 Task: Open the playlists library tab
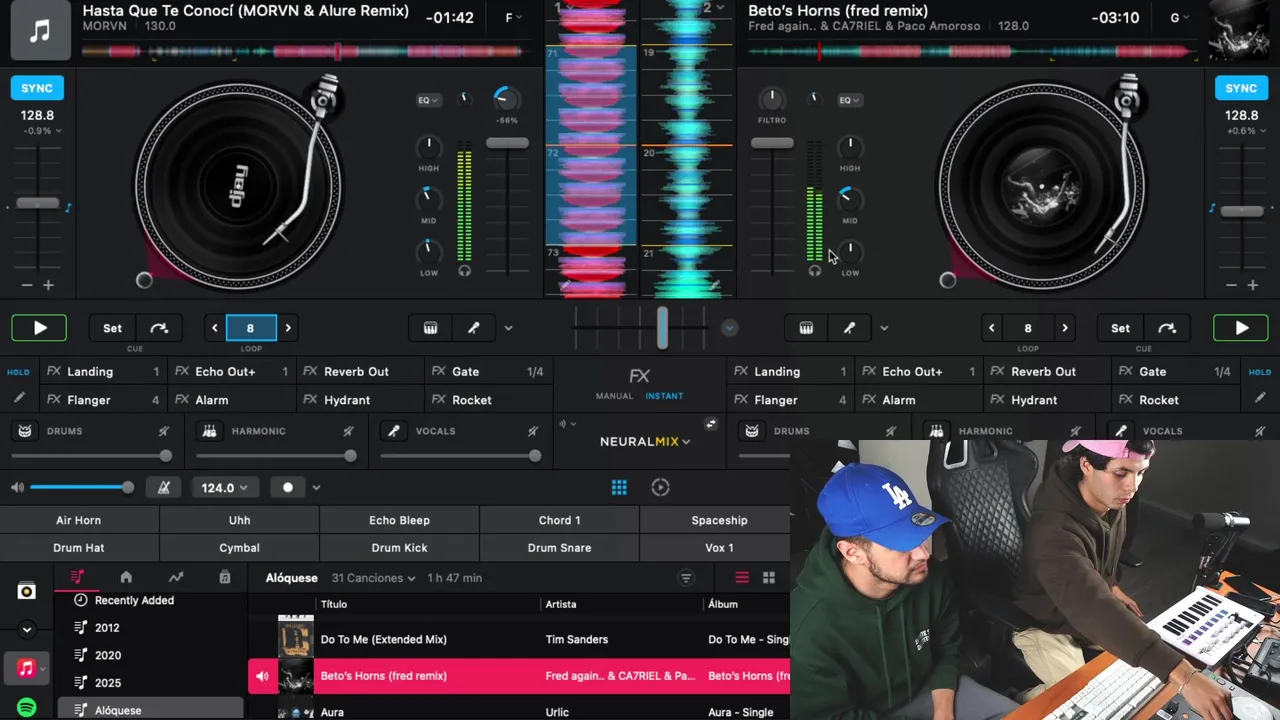tap(77, 578)
